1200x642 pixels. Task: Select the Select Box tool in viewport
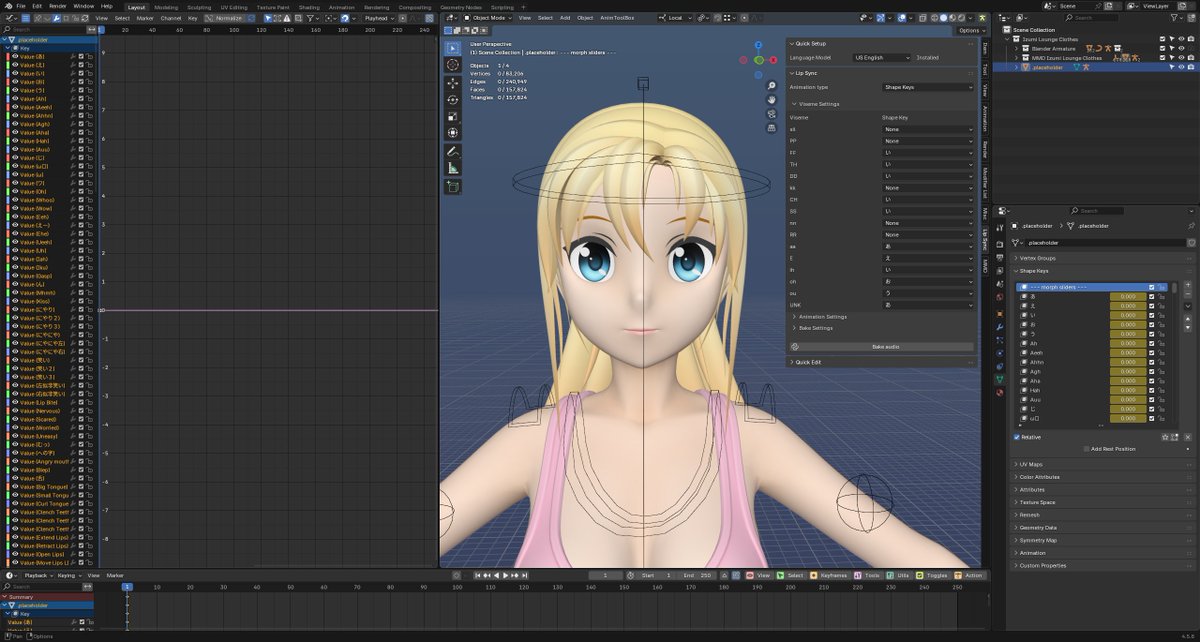pyautogui.click(x=452, y=48)
